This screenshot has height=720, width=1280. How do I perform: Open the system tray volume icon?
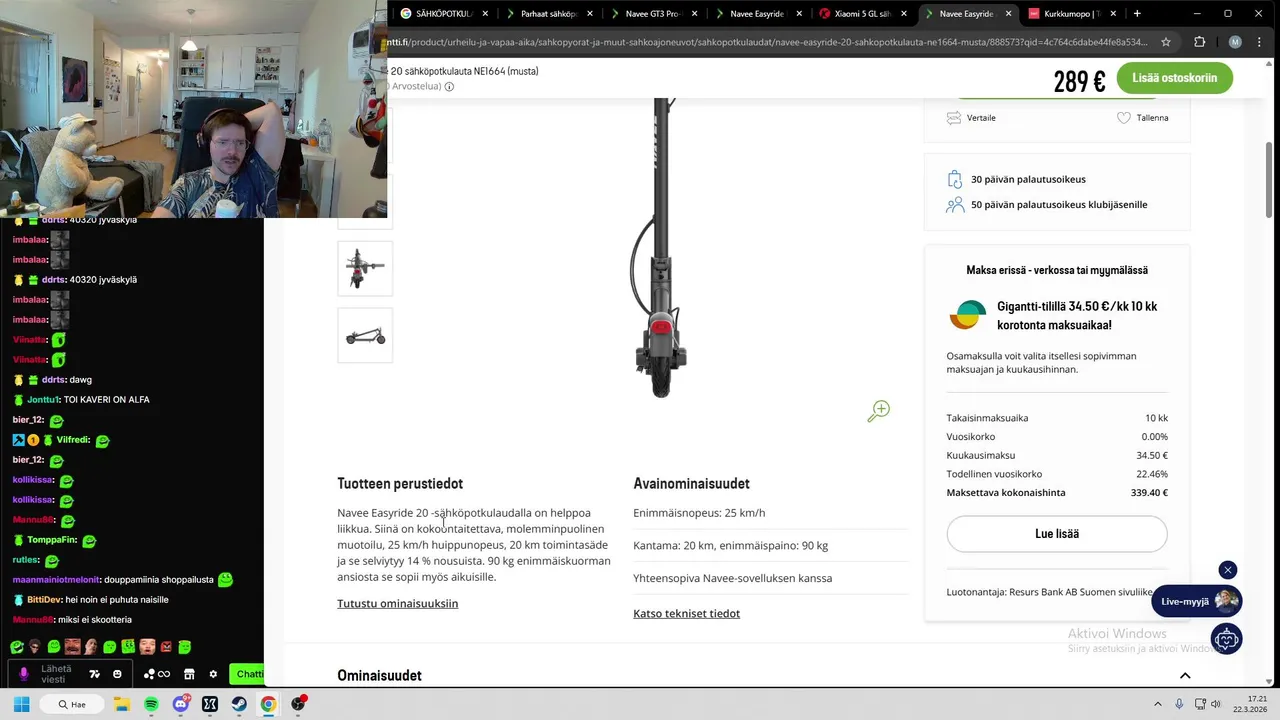[x=1216, y=704]
